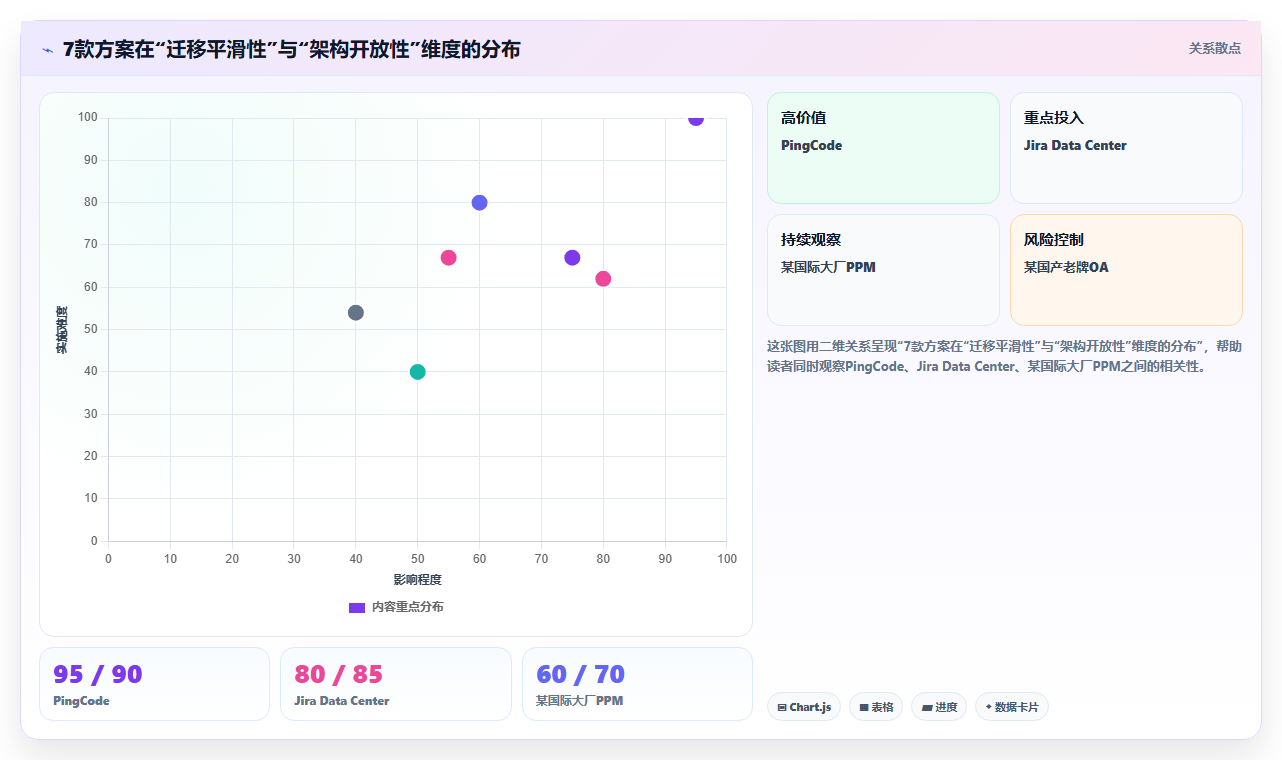Click the lightning icon beside the title
Viewport: 1282px width, 760px height.
47,50
